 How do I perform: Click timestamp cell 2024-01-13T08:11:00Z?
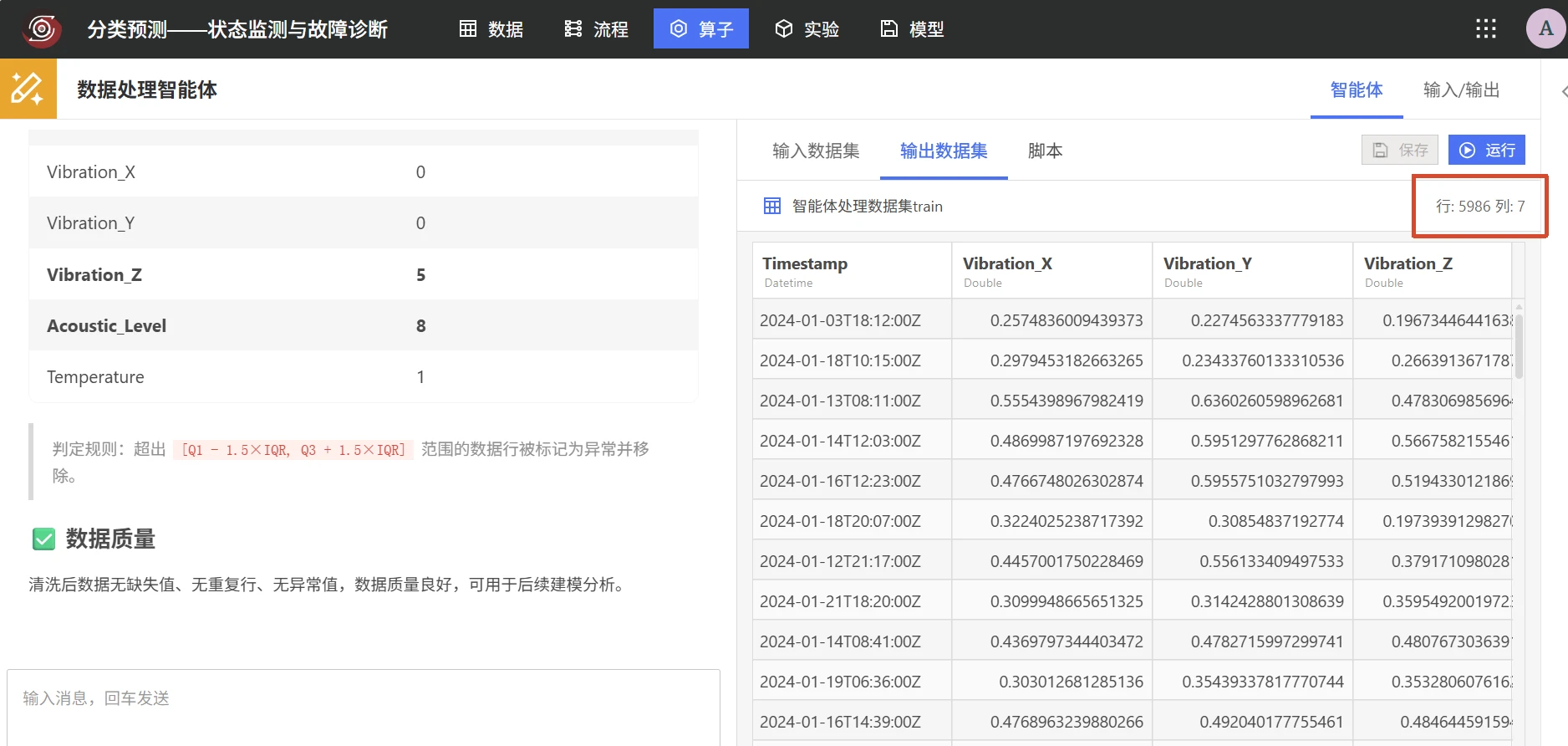point(852,400)
